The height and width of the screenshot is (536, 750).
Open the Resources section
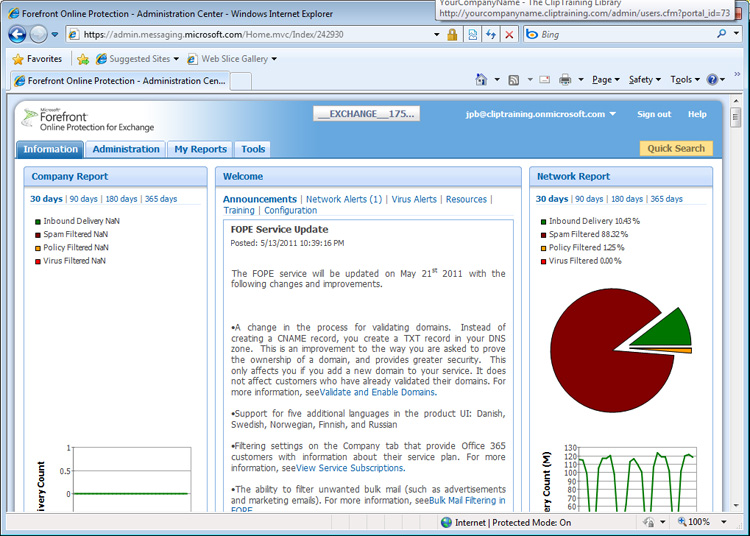click(466, 199)
